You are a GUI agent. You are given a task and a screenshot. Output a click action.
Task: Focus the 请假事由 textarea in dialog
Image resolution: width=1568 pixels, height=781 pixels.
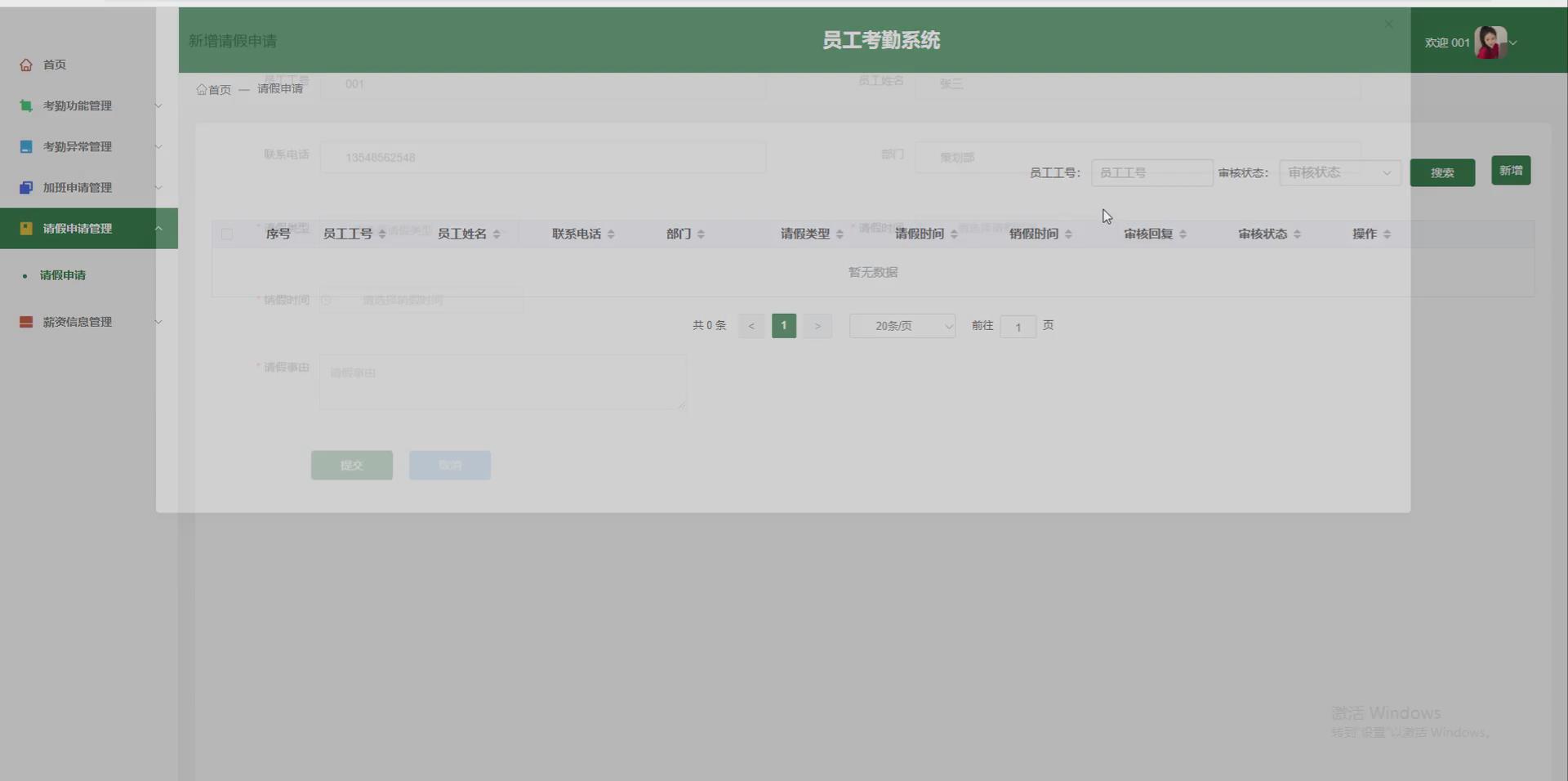[x=503, y=382]
